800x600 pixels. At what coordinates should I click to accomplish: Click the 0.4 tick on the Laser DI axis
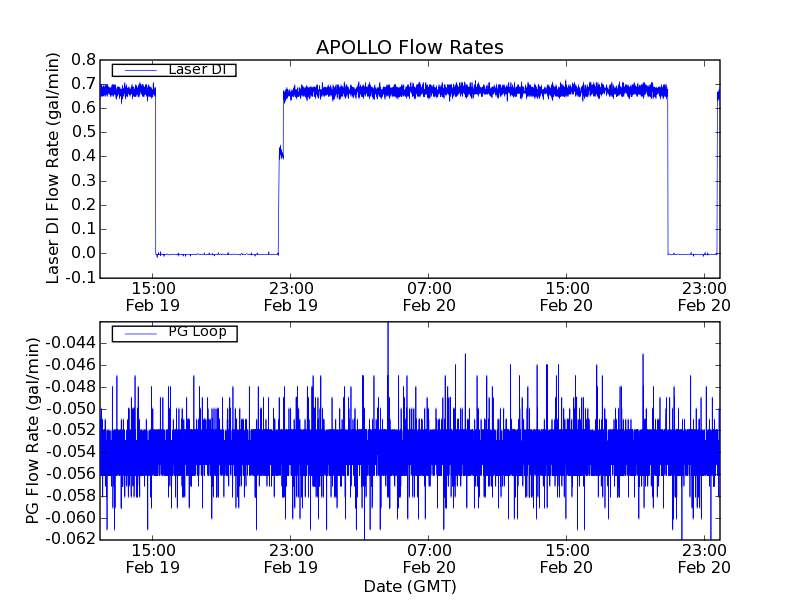[84, 156]
